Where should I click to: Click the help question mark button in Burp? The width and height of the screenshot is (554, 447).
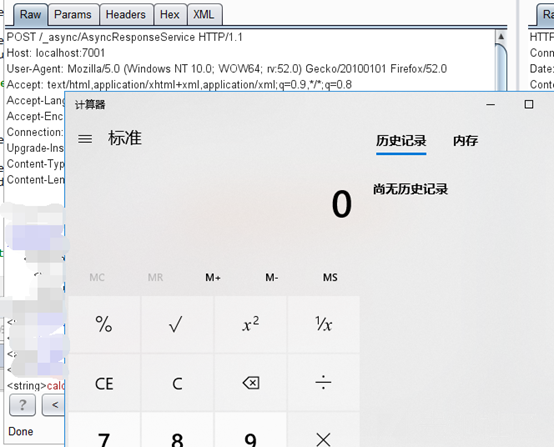click(x=22, y=405)
